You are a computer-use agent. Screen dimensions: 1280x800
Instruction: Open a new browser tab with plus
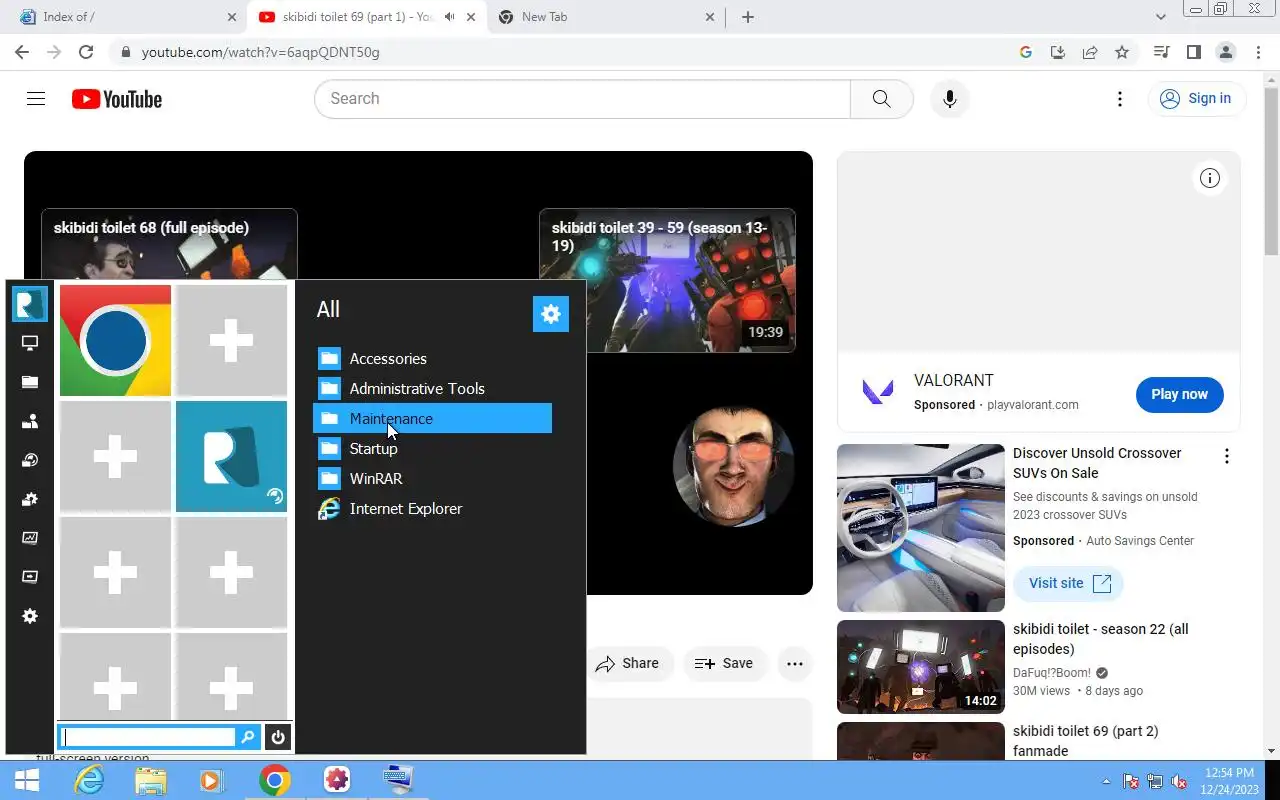748,17
